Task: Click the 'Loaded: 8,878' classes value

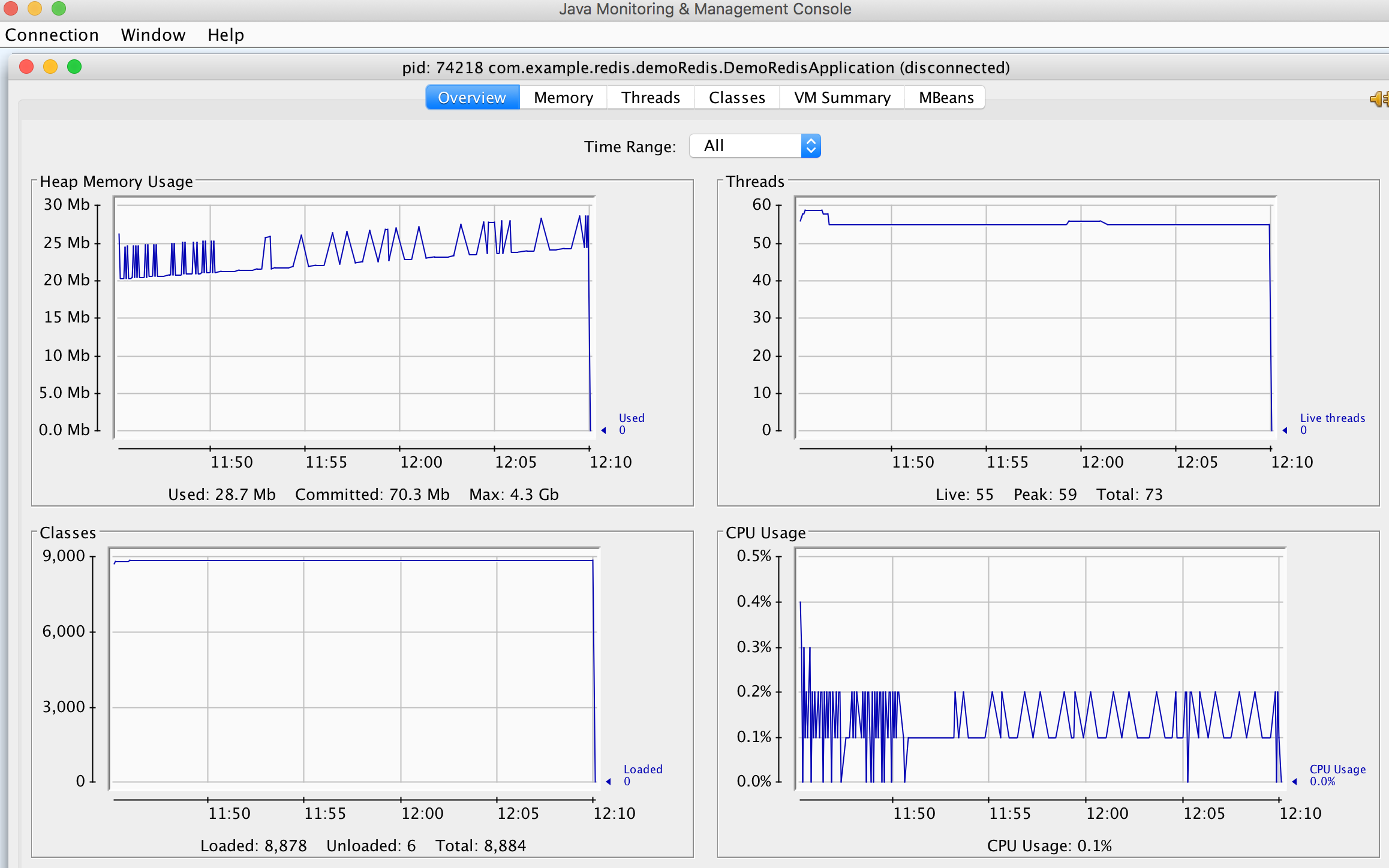Action: click(254, 846)
